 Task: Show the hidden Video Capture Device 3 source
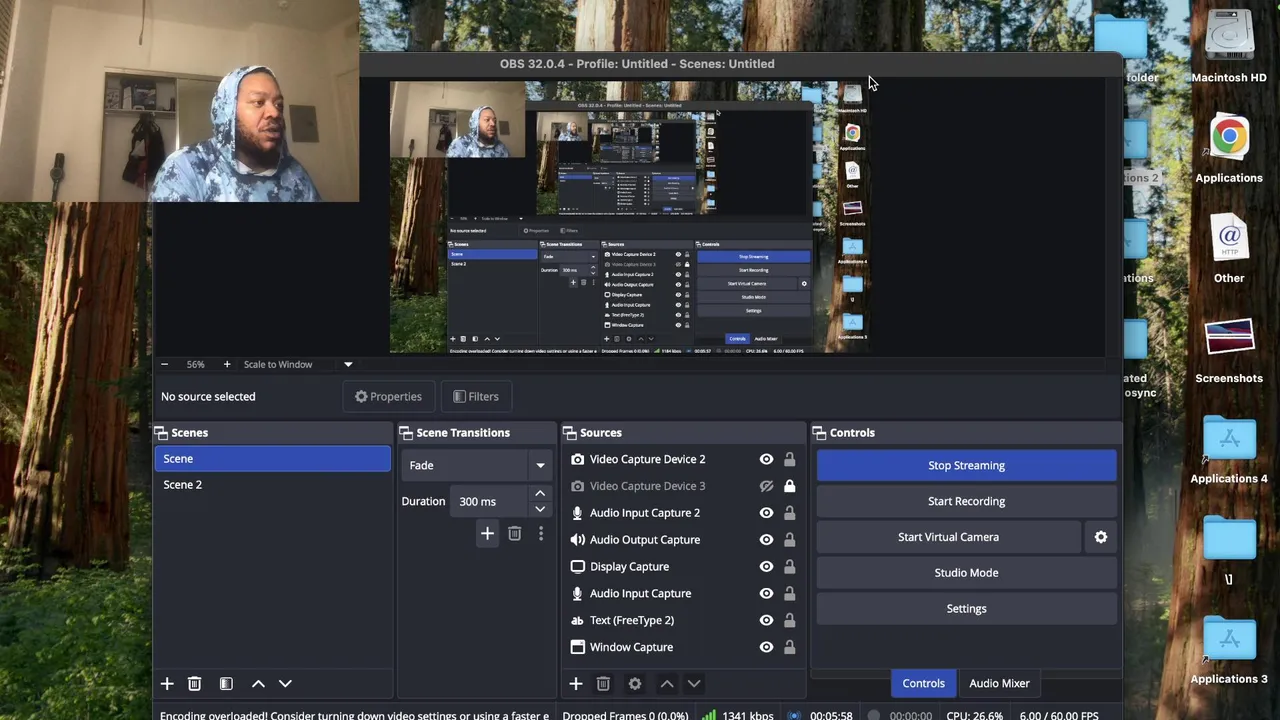click(x=766, y=486)
